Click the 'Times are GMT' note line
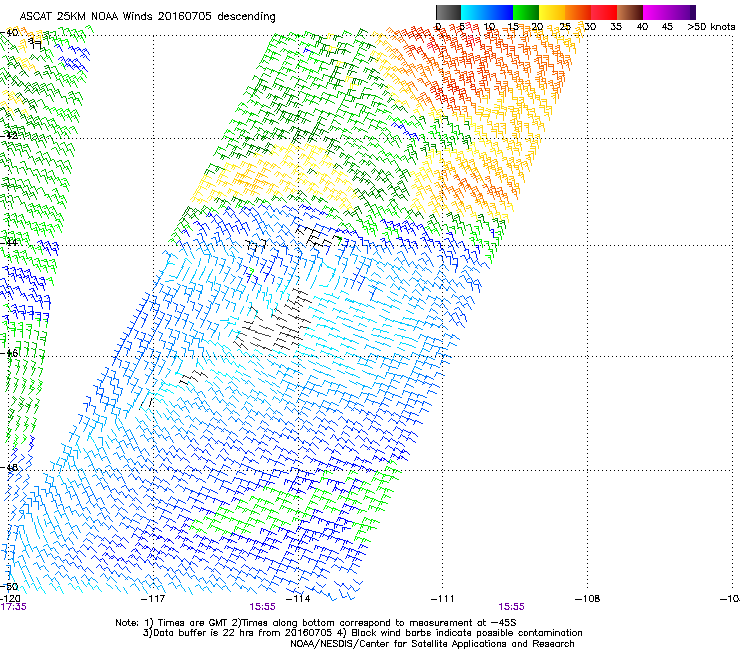 coord(316,623)
